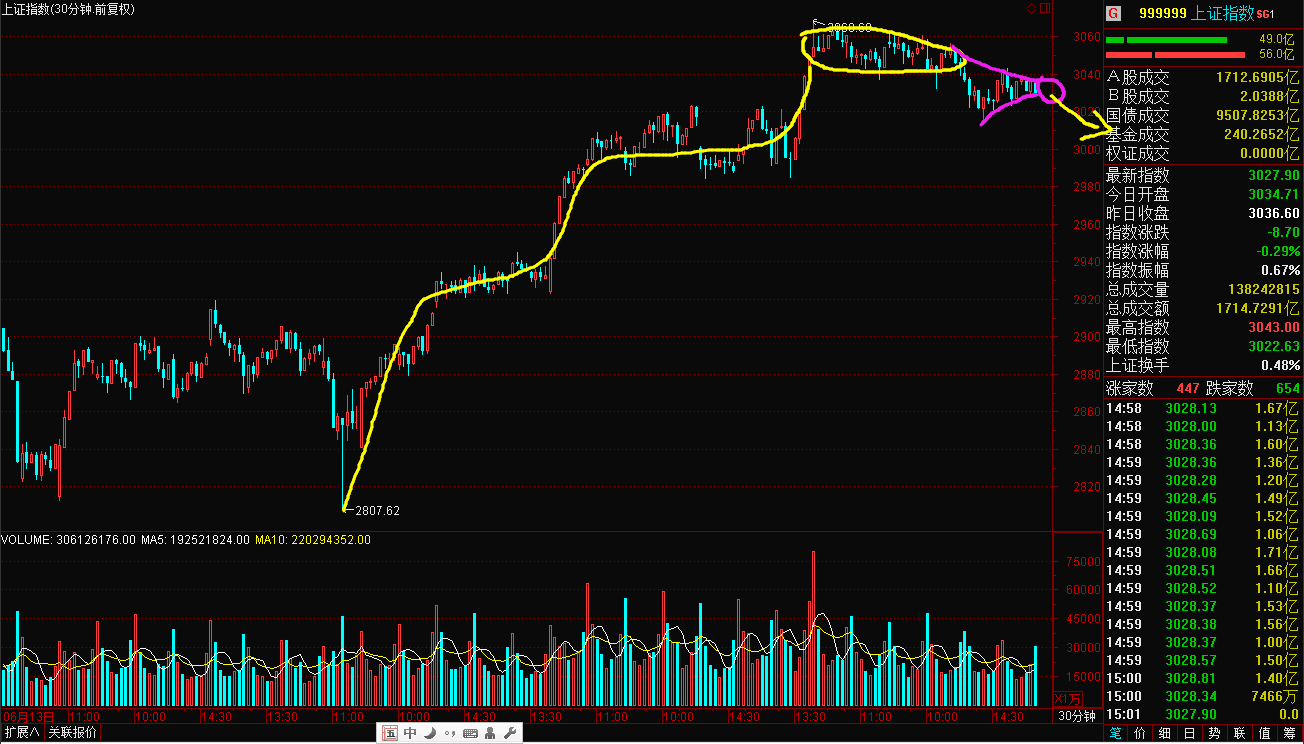Select the 筹 chip distribution tab
Viewport: 1304px width, 744px height.
click(1290, 734)
